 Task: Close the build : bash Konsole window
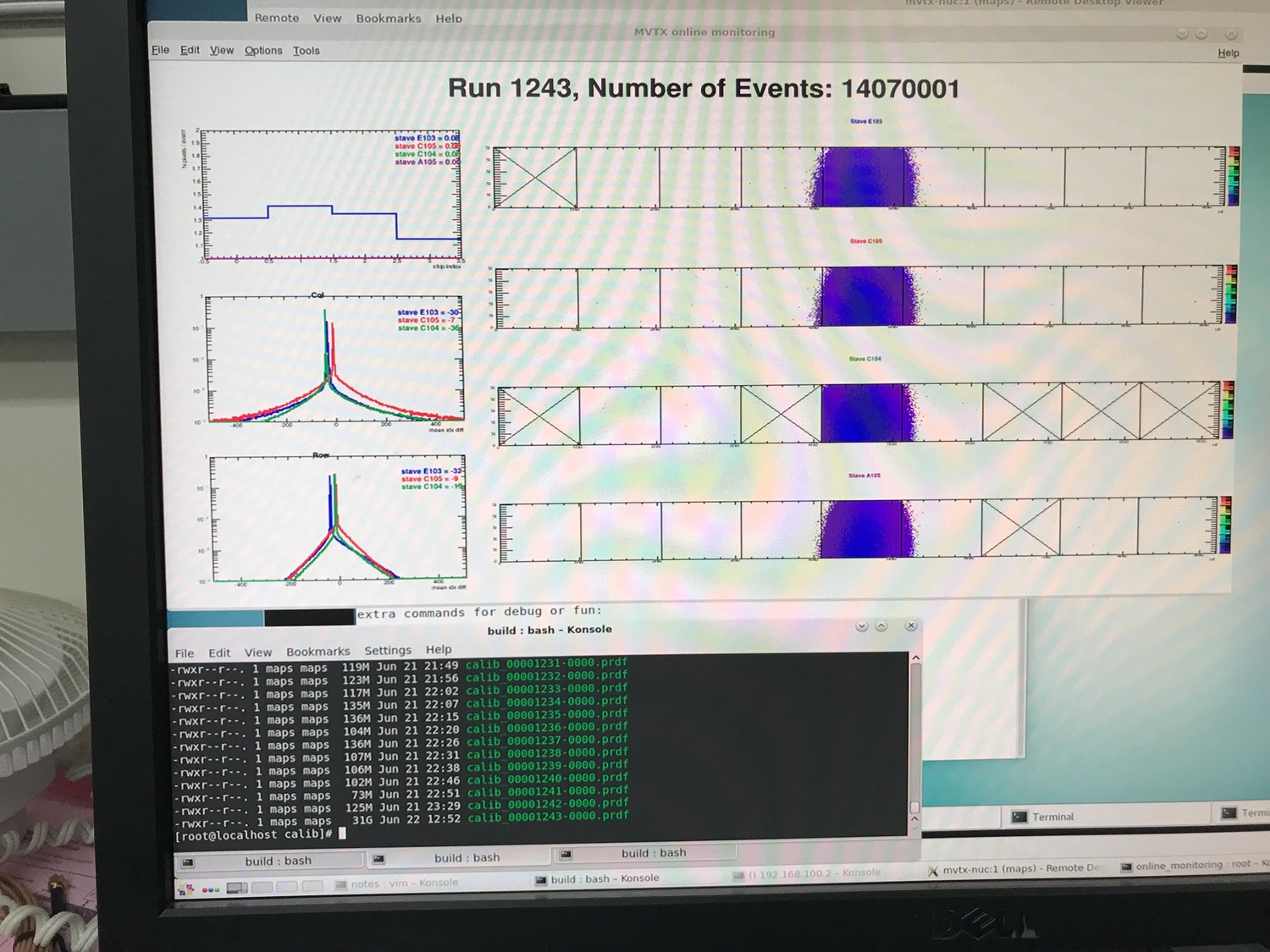911,625
